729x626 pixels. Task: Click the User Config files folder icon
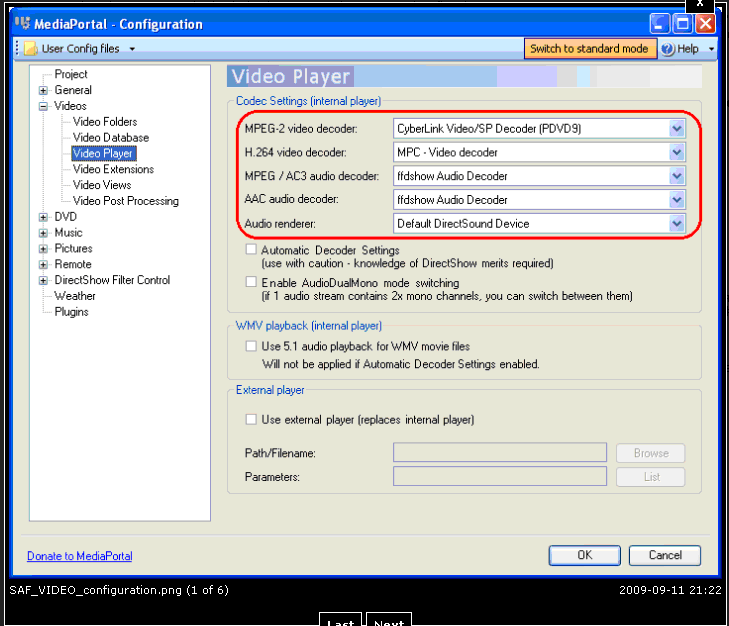(x=30, y=48)
